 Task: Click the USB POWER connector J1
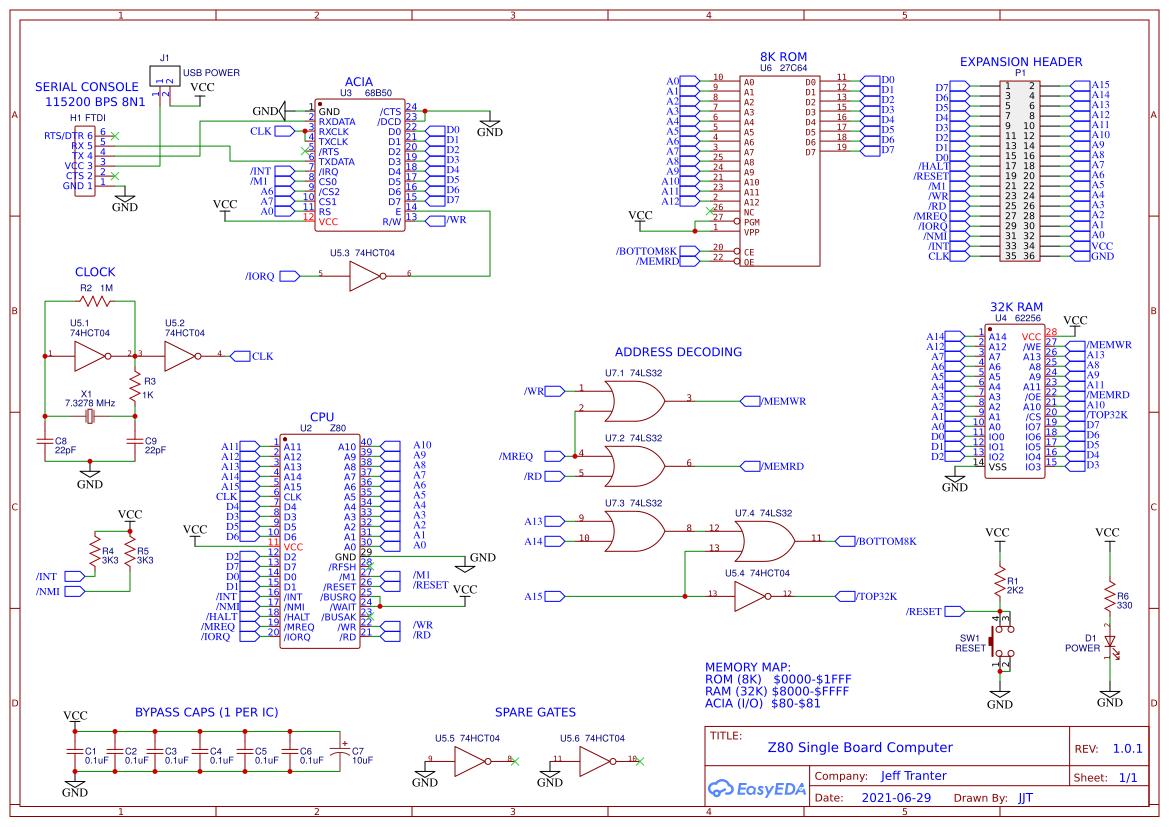coord(163,76)
